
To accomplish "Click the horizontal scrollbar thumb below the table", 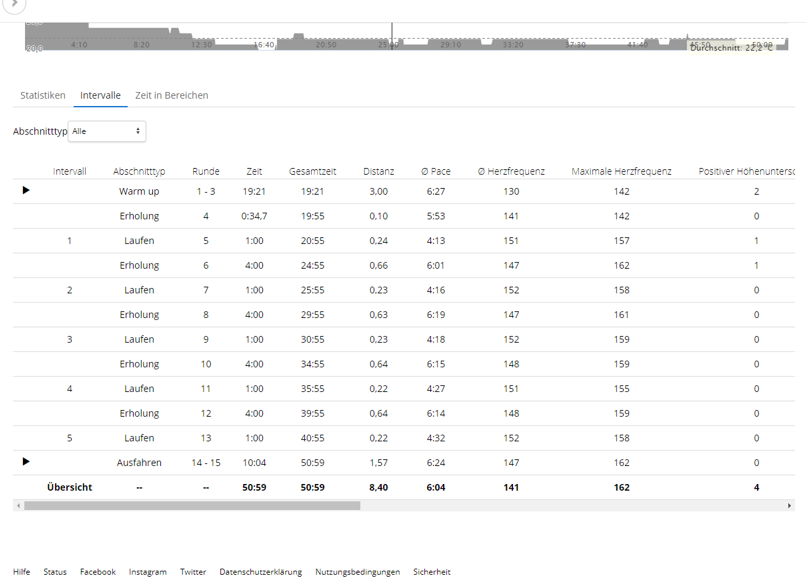I will (190, 506).
